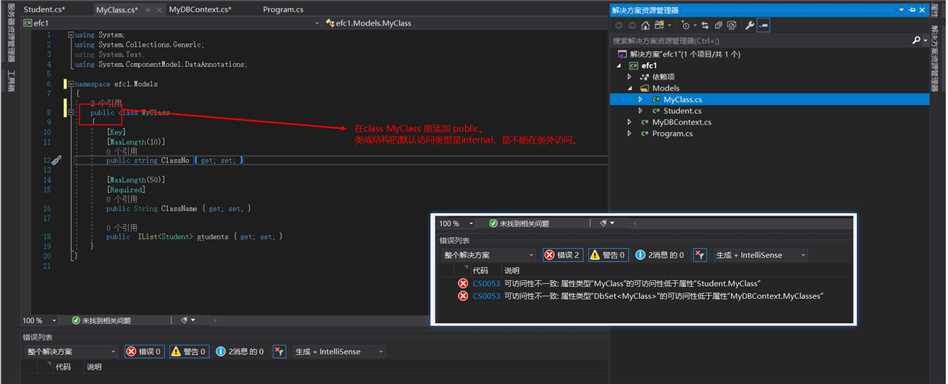
Task: Go forward in Solution Explorer toolbar
Action: click(x=632, y=25)
